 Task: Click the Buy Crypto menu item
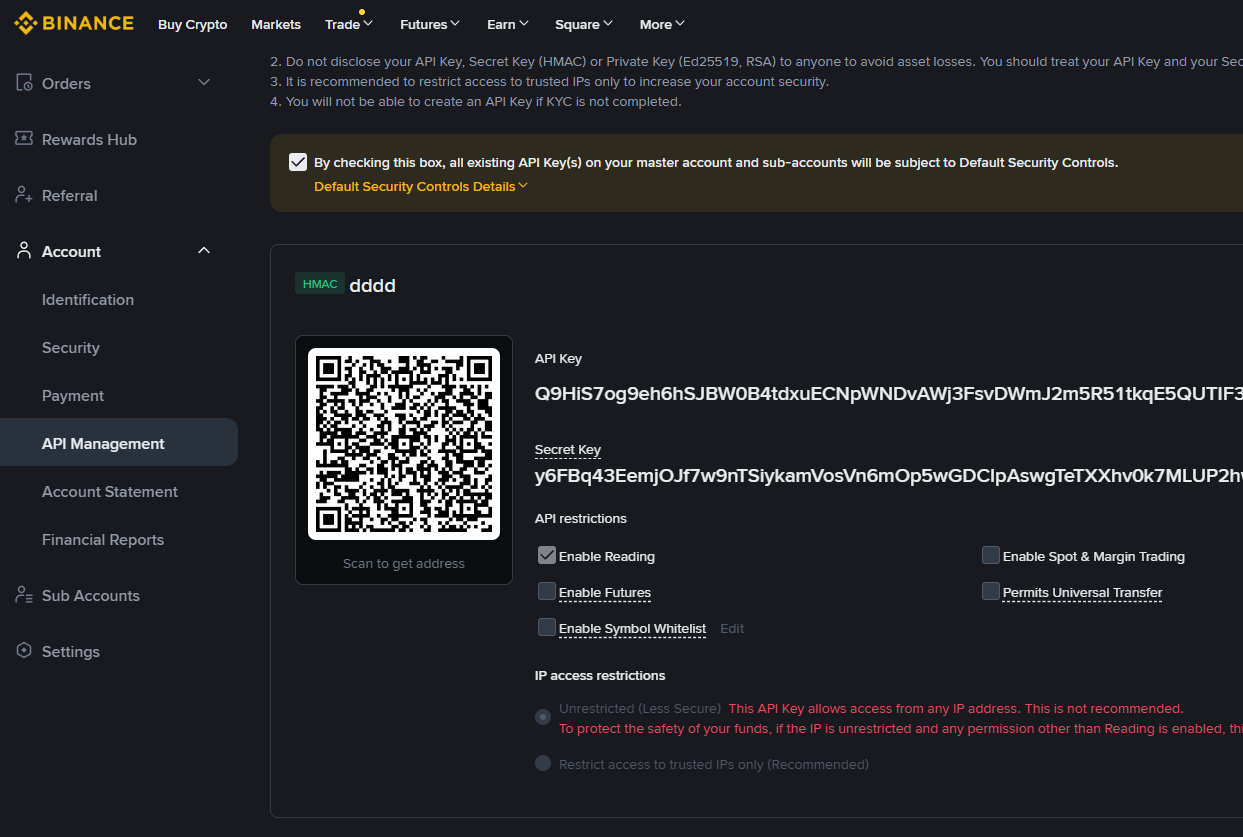pos(192,24)
